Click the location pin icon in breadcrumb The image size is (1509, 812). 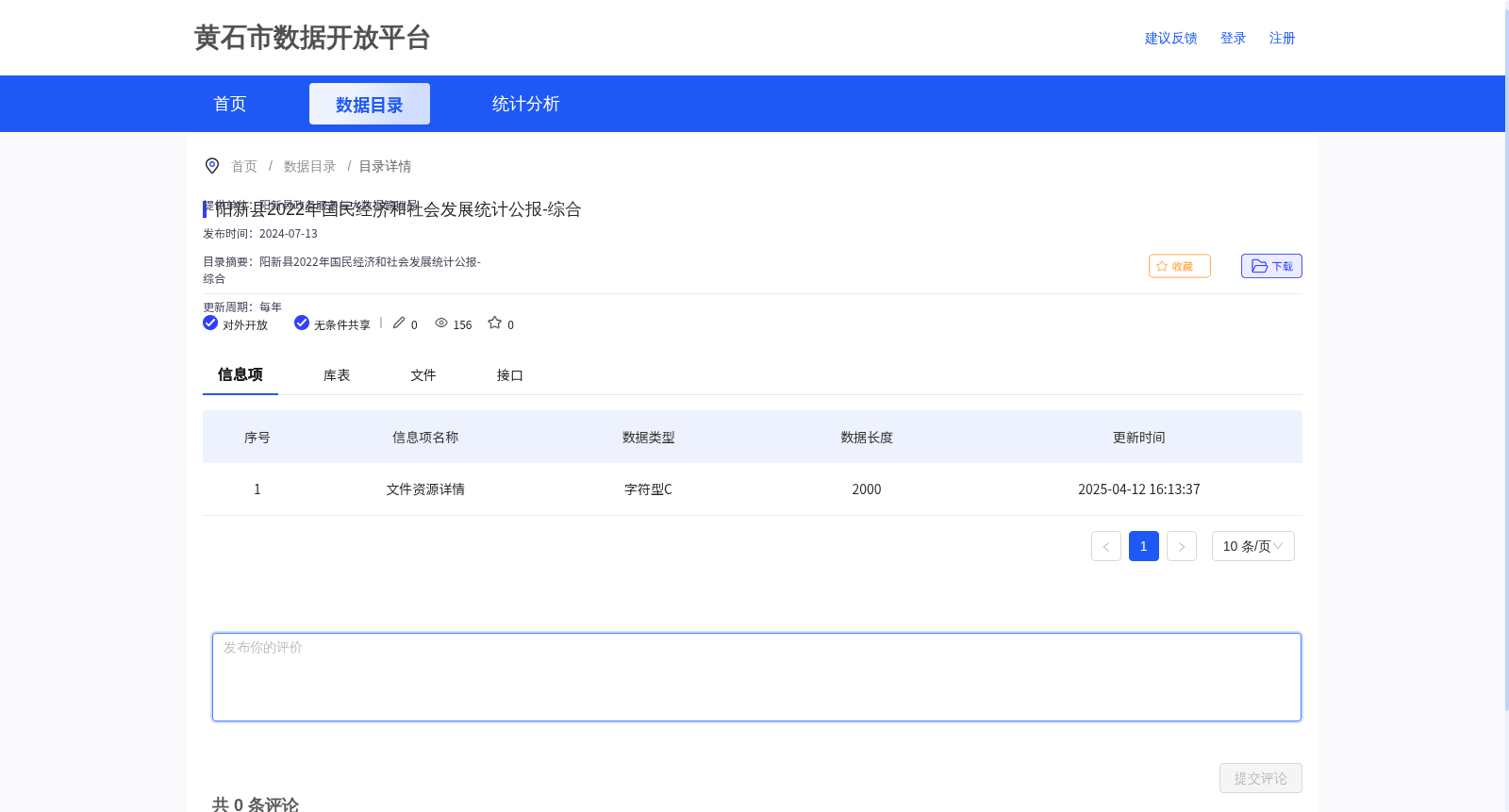click(x=212, y=166)
